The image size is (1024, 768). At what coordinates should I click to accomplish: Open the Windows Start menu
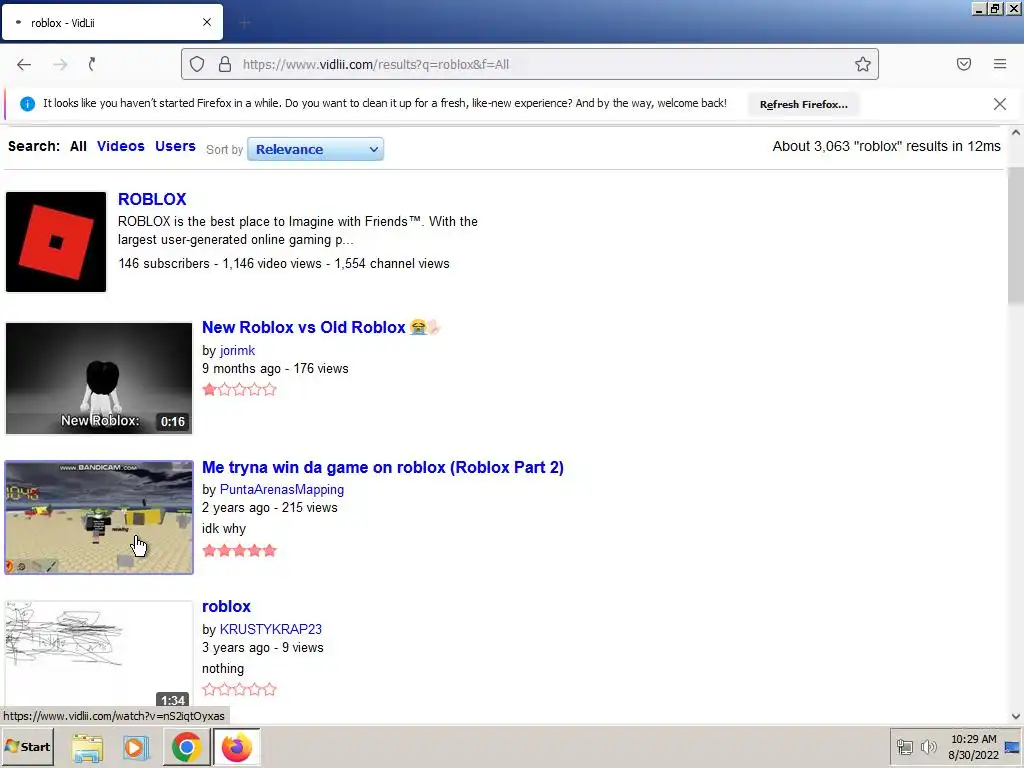(x=28, y=747)
